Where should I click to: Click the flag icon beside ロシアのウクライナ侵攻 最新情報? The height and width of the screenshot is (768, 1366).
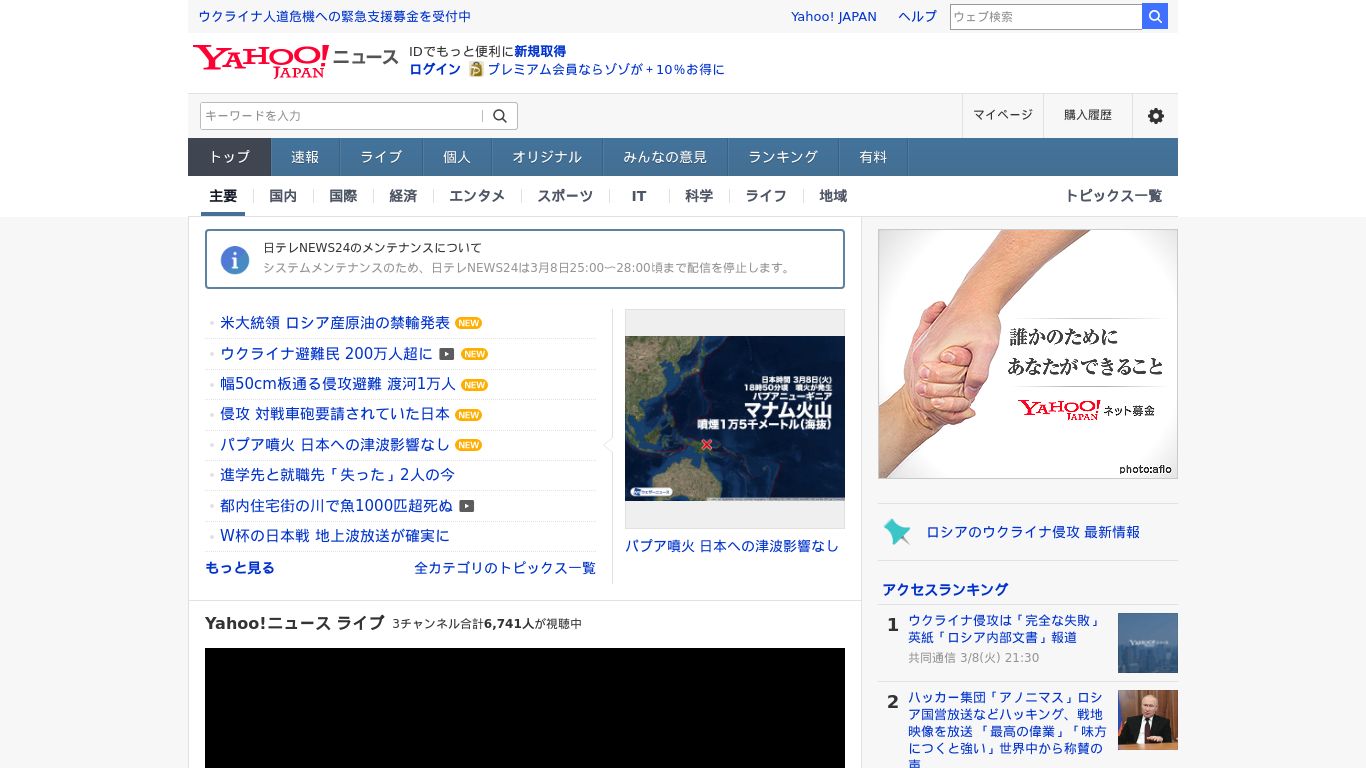tap(897, 532)
